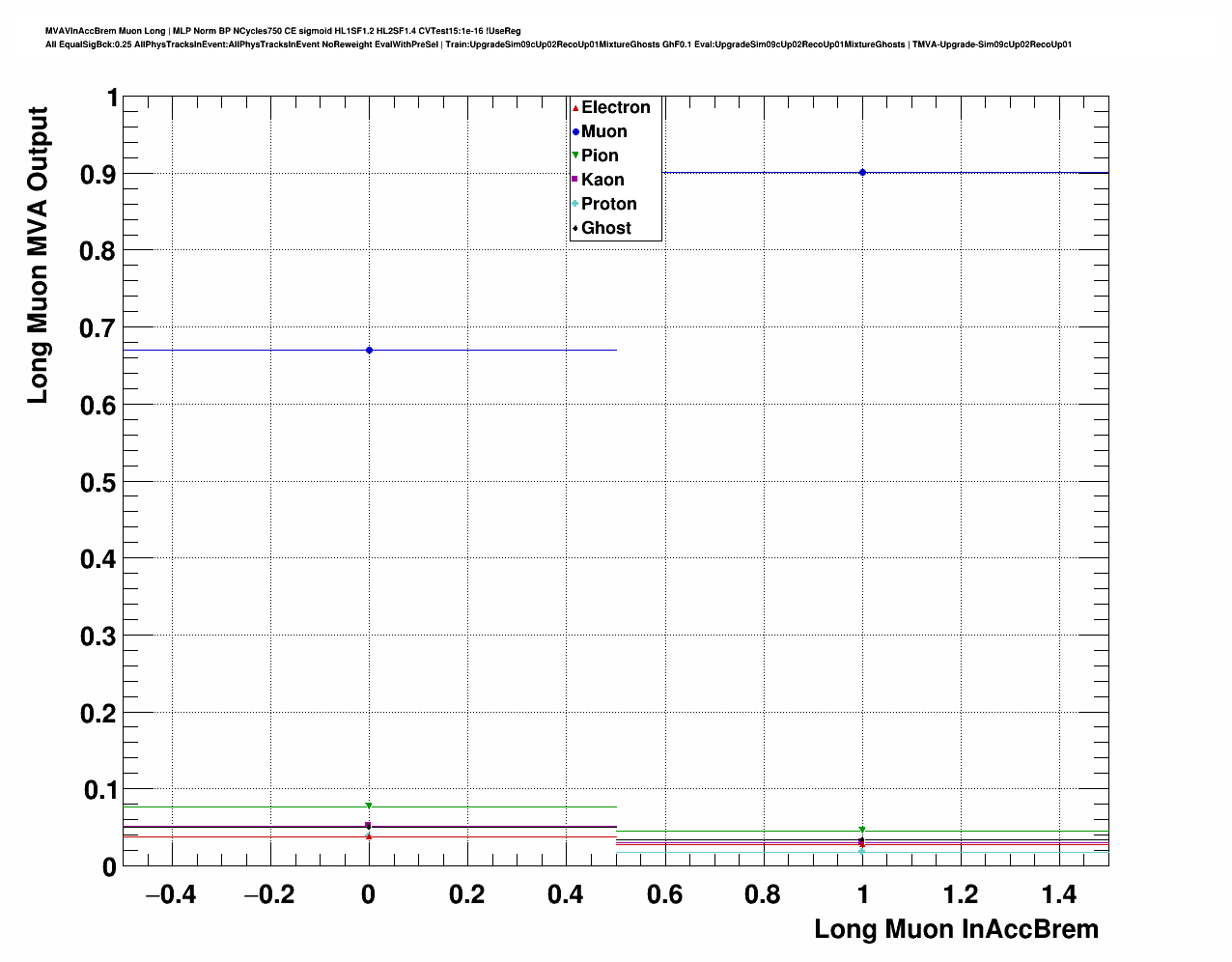
Task: Click the x-axis tick label 0.8
Action: pos(763,895)
